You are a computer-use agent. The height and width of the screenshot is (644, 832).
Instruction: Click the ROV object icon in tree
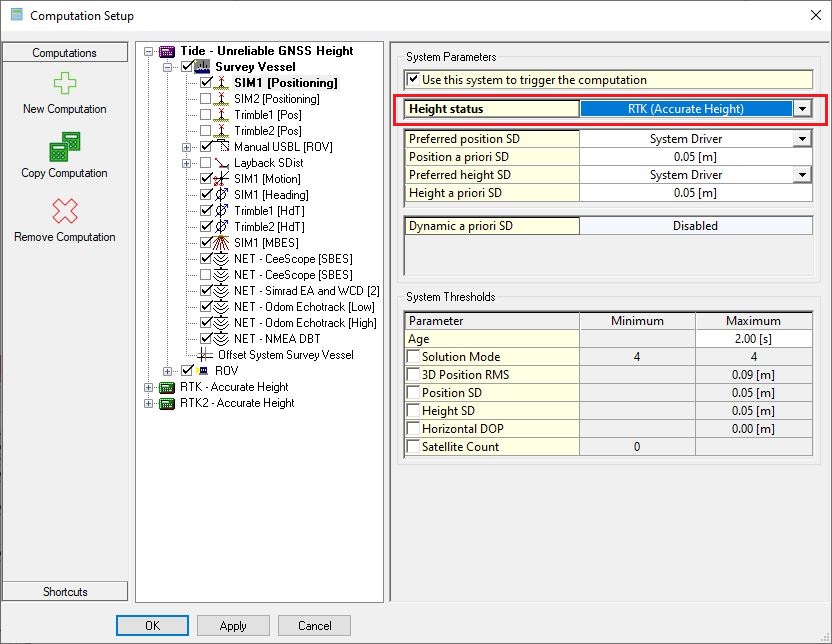(203, 371)
